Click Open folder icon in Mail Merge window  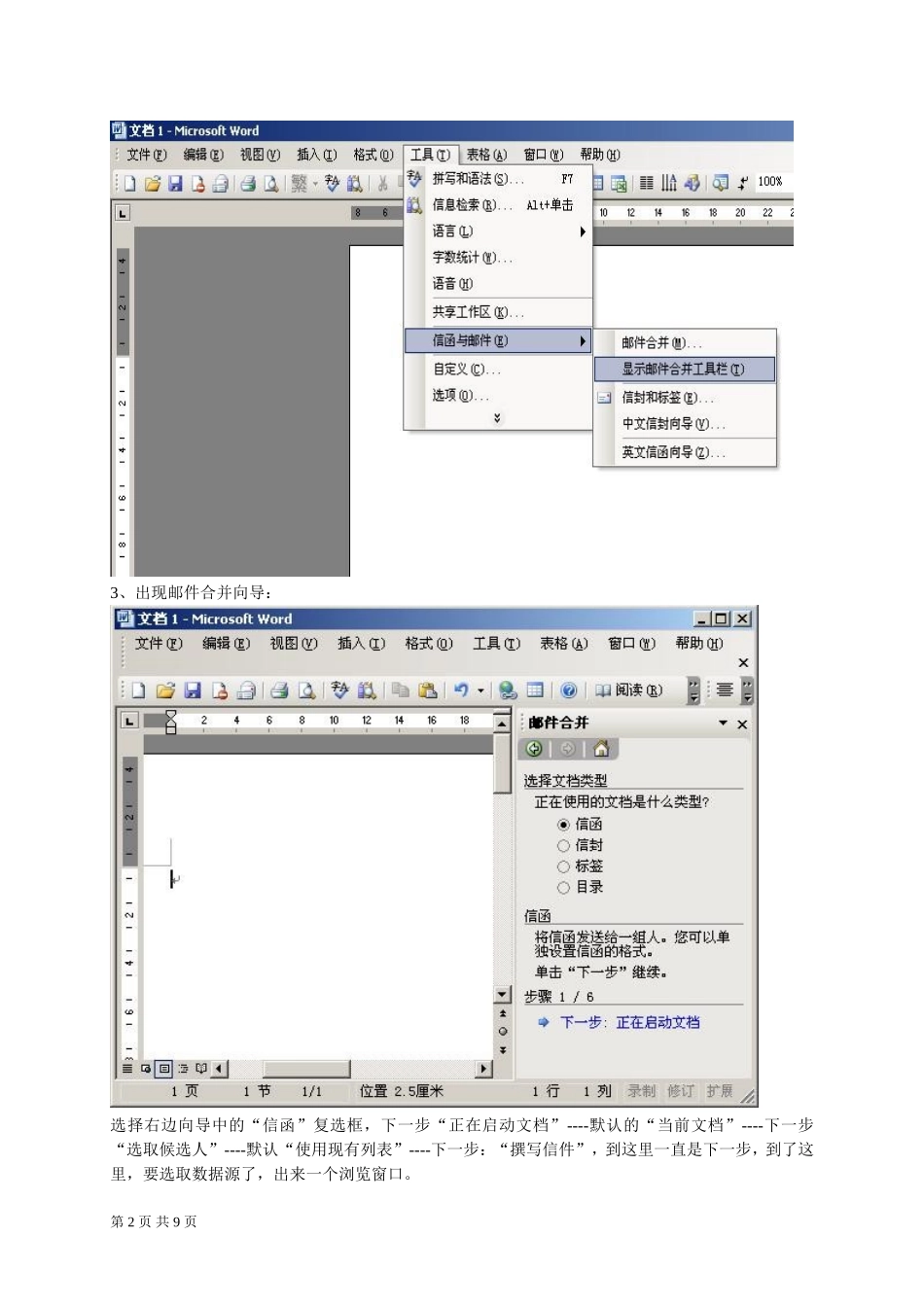click(x=165, y=690)
